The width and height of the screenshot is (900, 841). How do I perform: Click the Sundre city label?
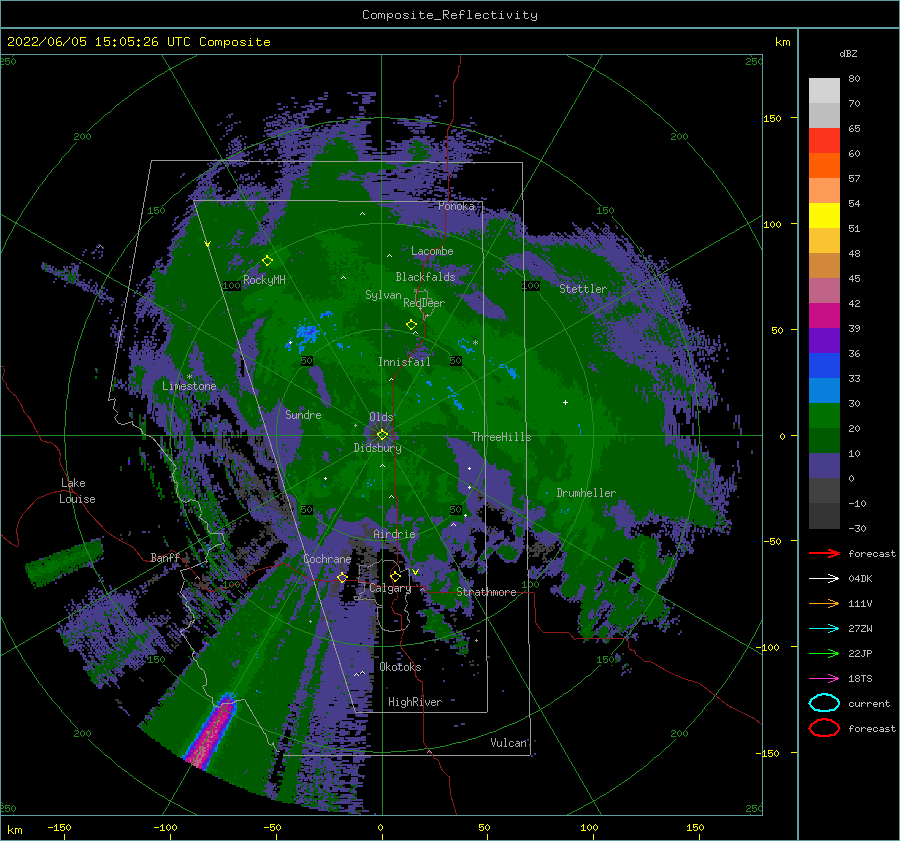(304, 414)
